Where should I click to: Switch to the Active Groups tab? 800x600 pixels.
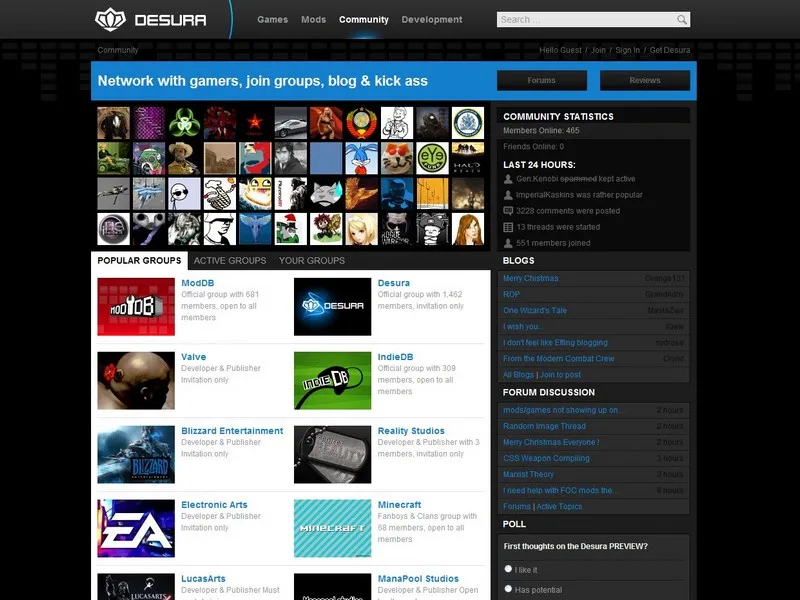click(230, 261)
